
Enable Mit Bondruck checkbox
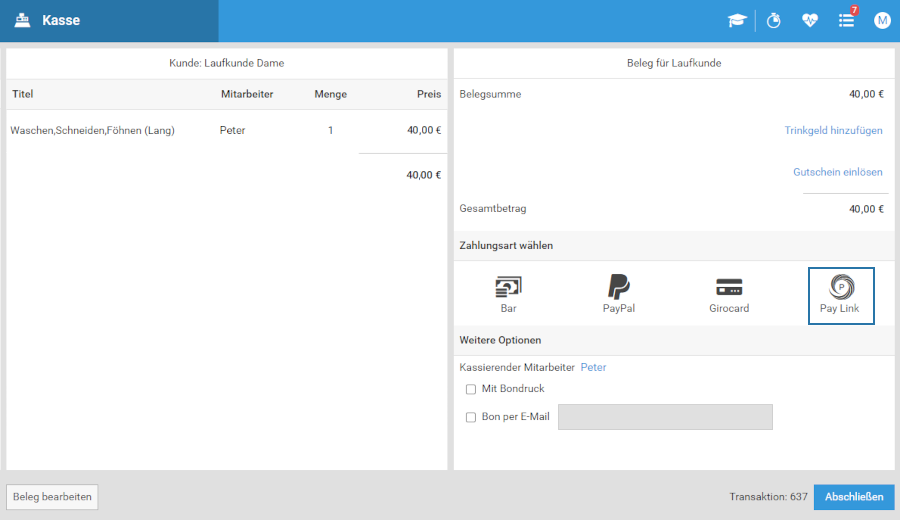[471, 389]
